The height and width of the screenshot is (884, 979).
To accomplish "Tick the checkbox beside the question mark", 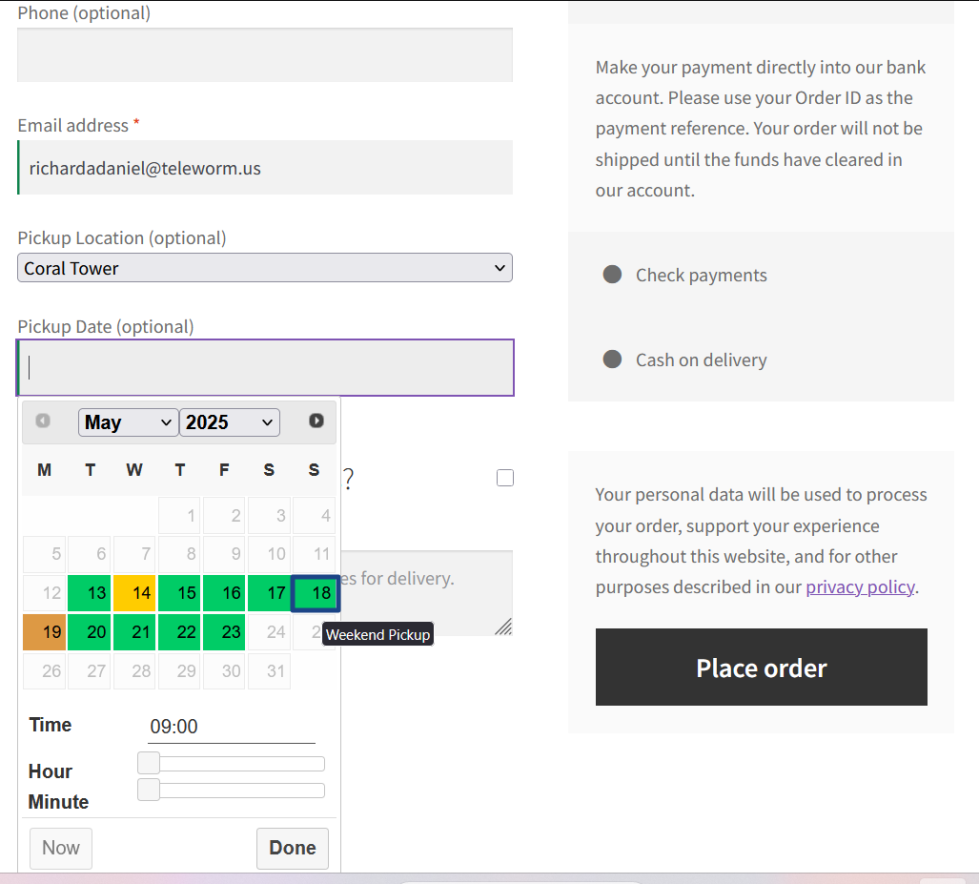I will pyautogui.click(x=505, y=478).
